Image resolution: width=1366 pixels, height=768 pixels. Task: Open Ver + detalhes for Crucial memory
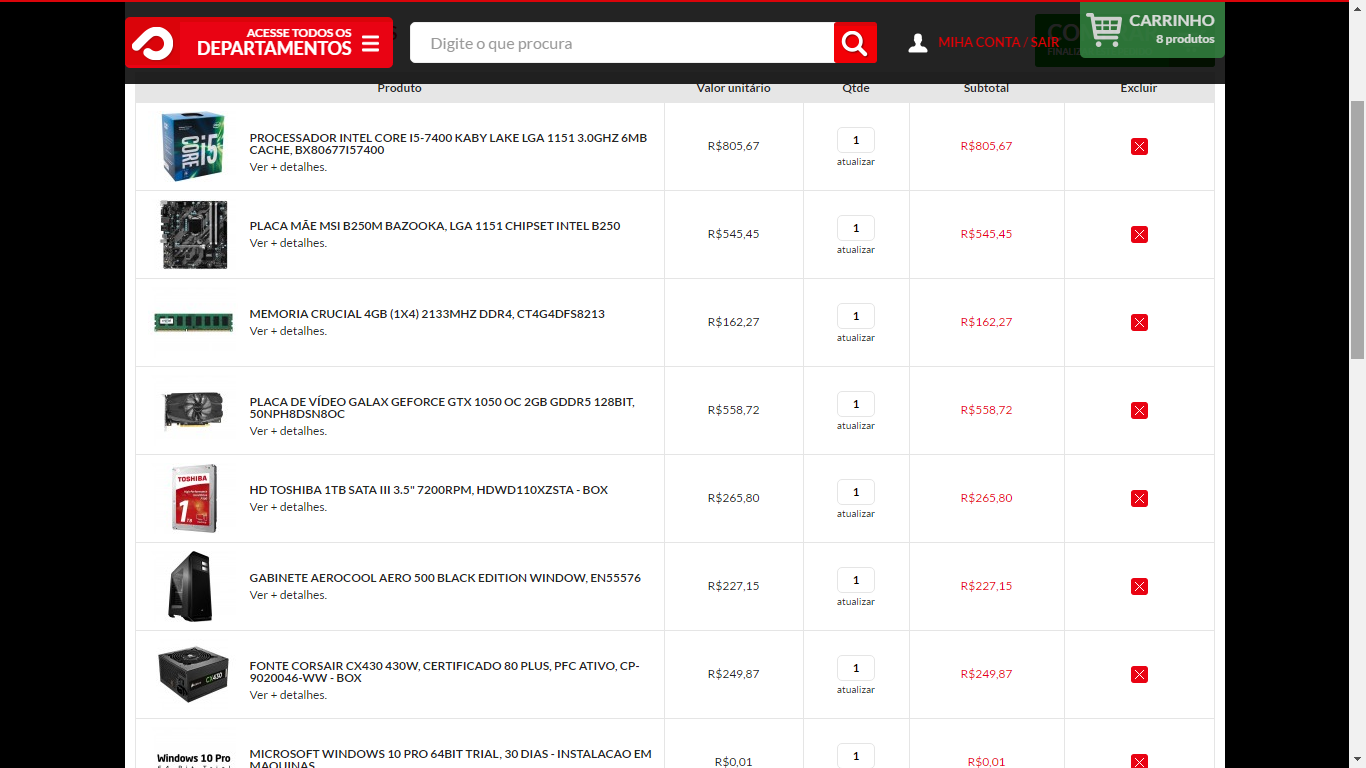click(x=288, y=331)
